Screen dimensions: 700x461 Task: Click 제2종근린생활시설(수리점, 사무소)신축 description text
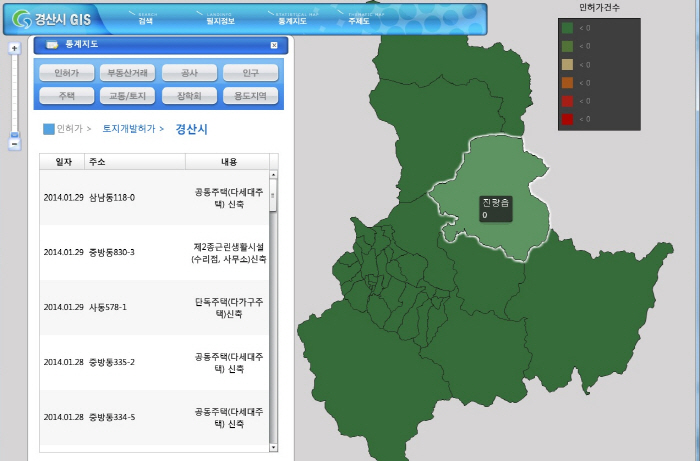coord(229,253)
